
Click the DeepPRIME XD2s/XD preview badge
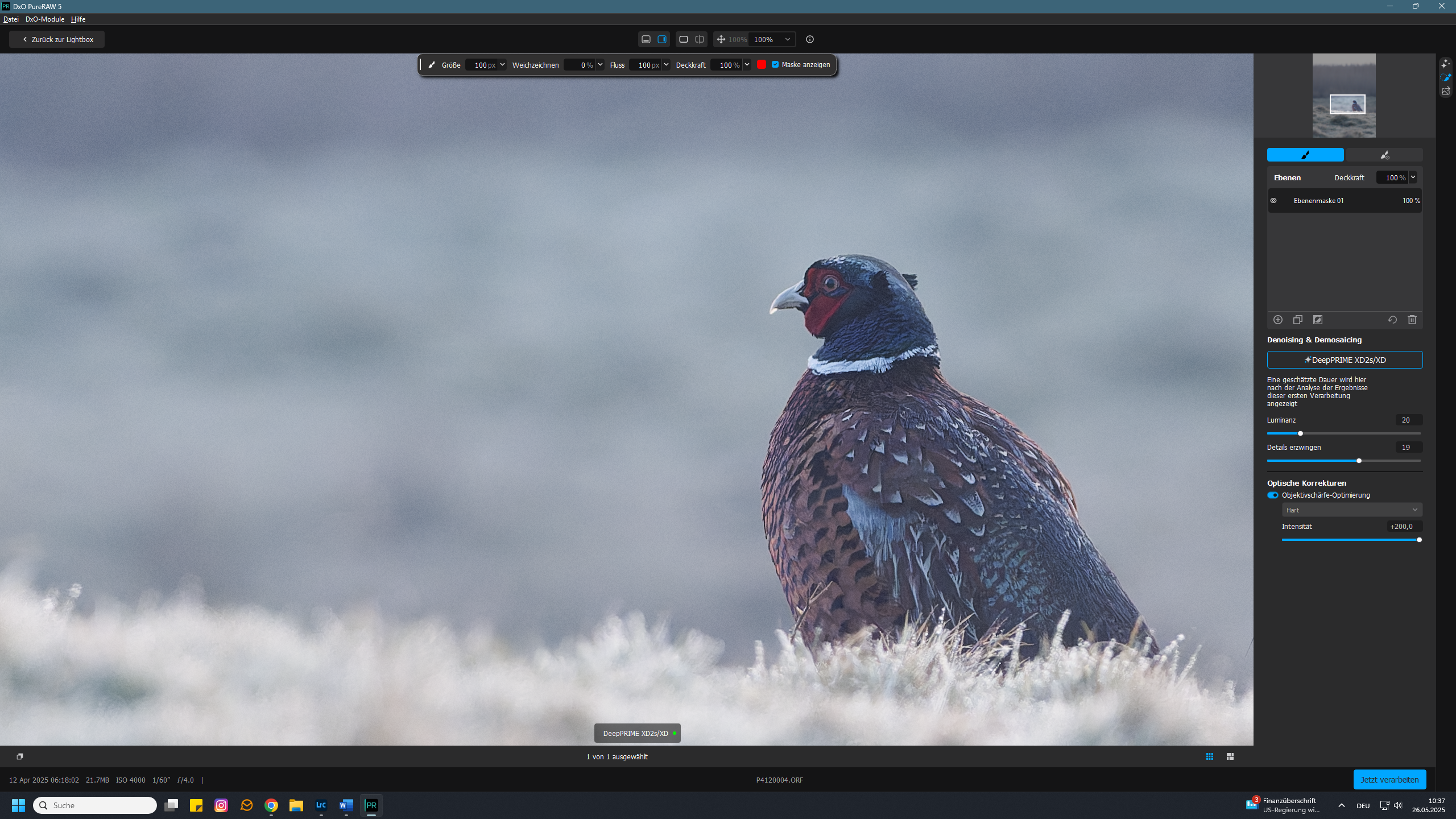(x=637, y=734)
